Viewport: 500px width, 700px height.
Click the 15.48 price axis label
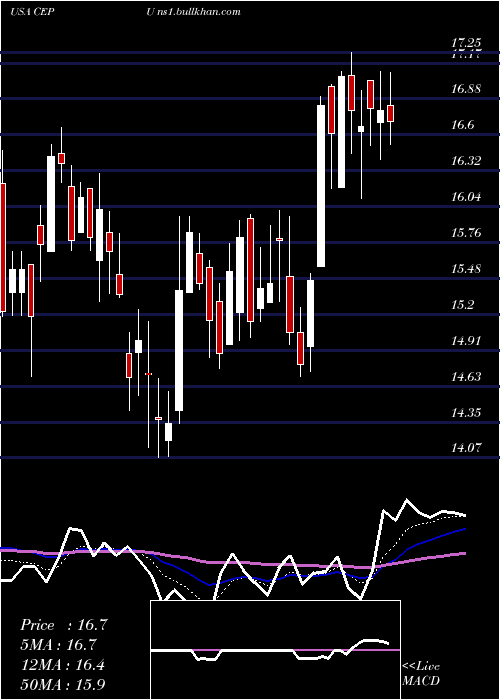coord(466,269)
